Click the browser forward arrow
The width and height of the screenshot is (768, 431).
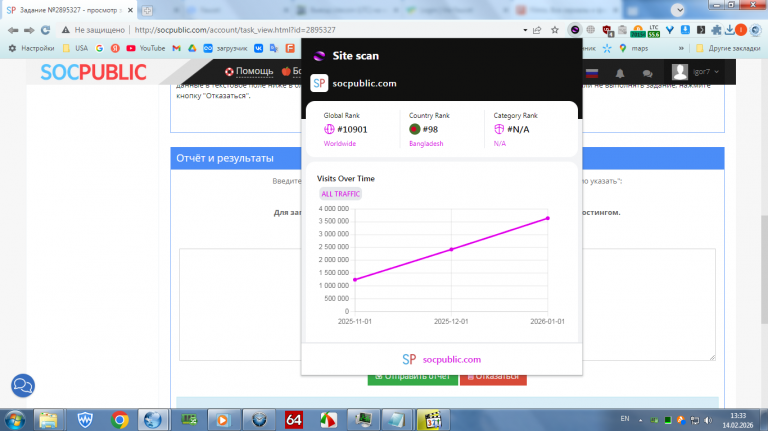click(29, 30)
